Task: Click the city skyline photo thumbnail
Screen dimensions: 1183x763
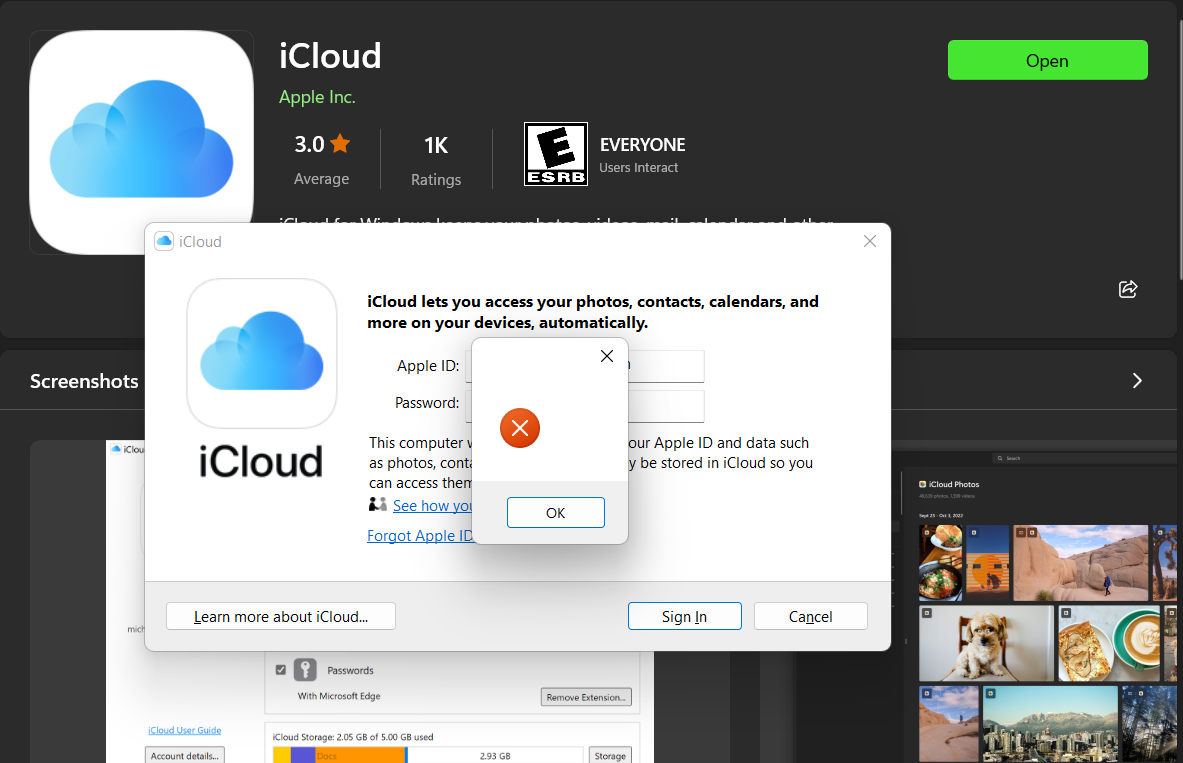Action: click(x=1049, y=723)
